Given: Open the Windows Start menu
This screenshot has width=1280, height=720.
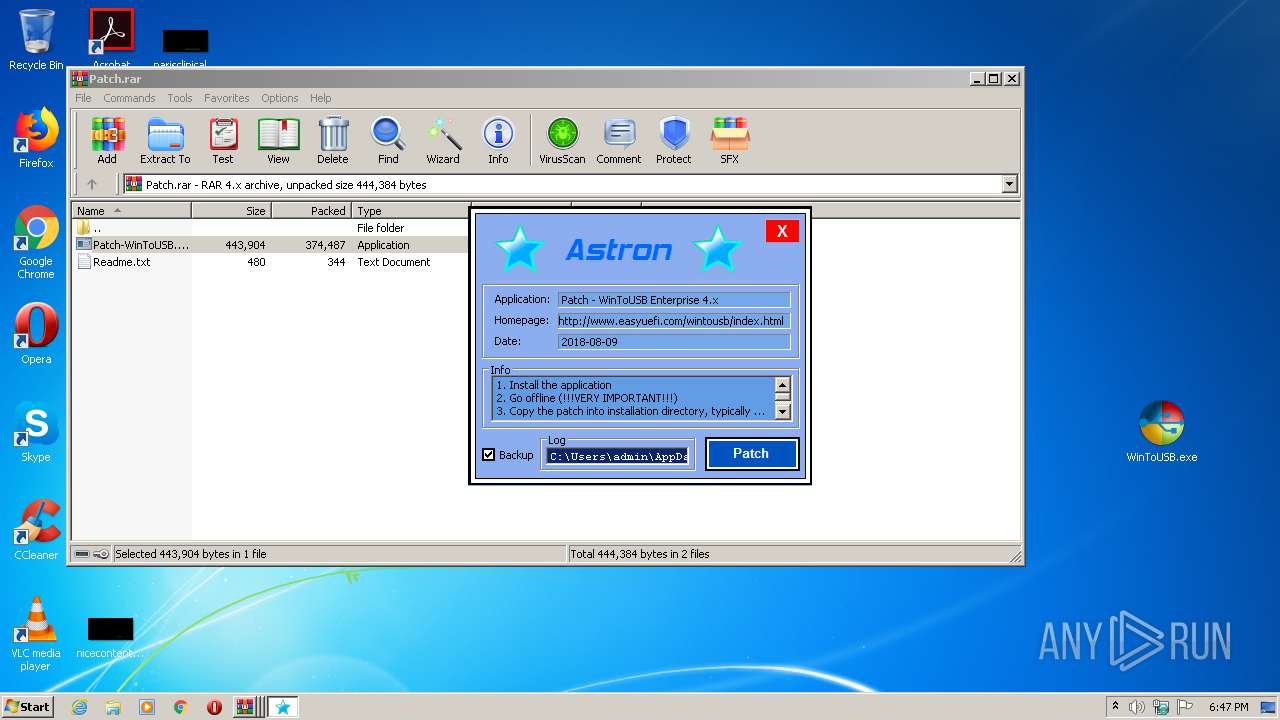Looking at the screenshot, I should (x=27, y=706).
